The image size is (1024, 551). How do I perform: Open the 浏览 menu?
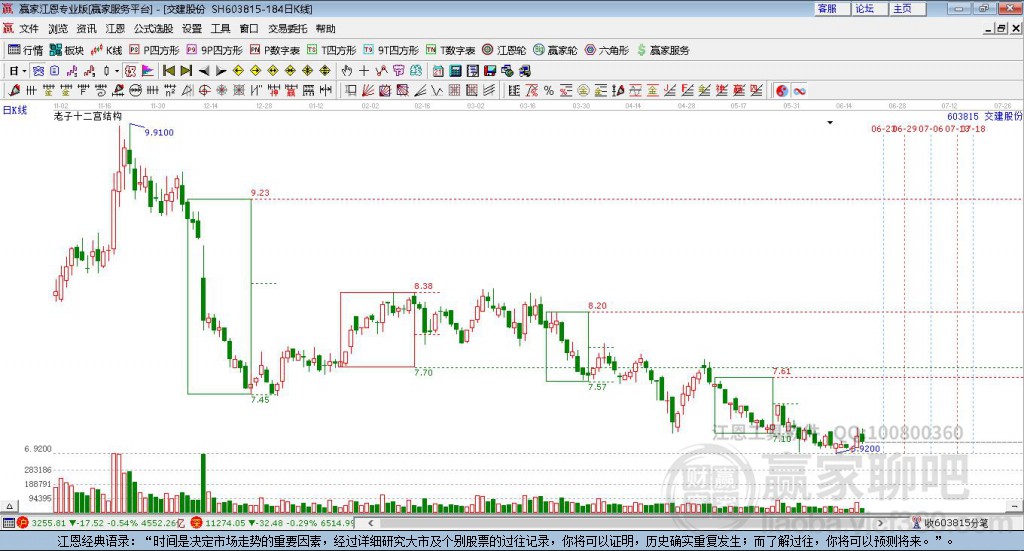pos(57,29)
